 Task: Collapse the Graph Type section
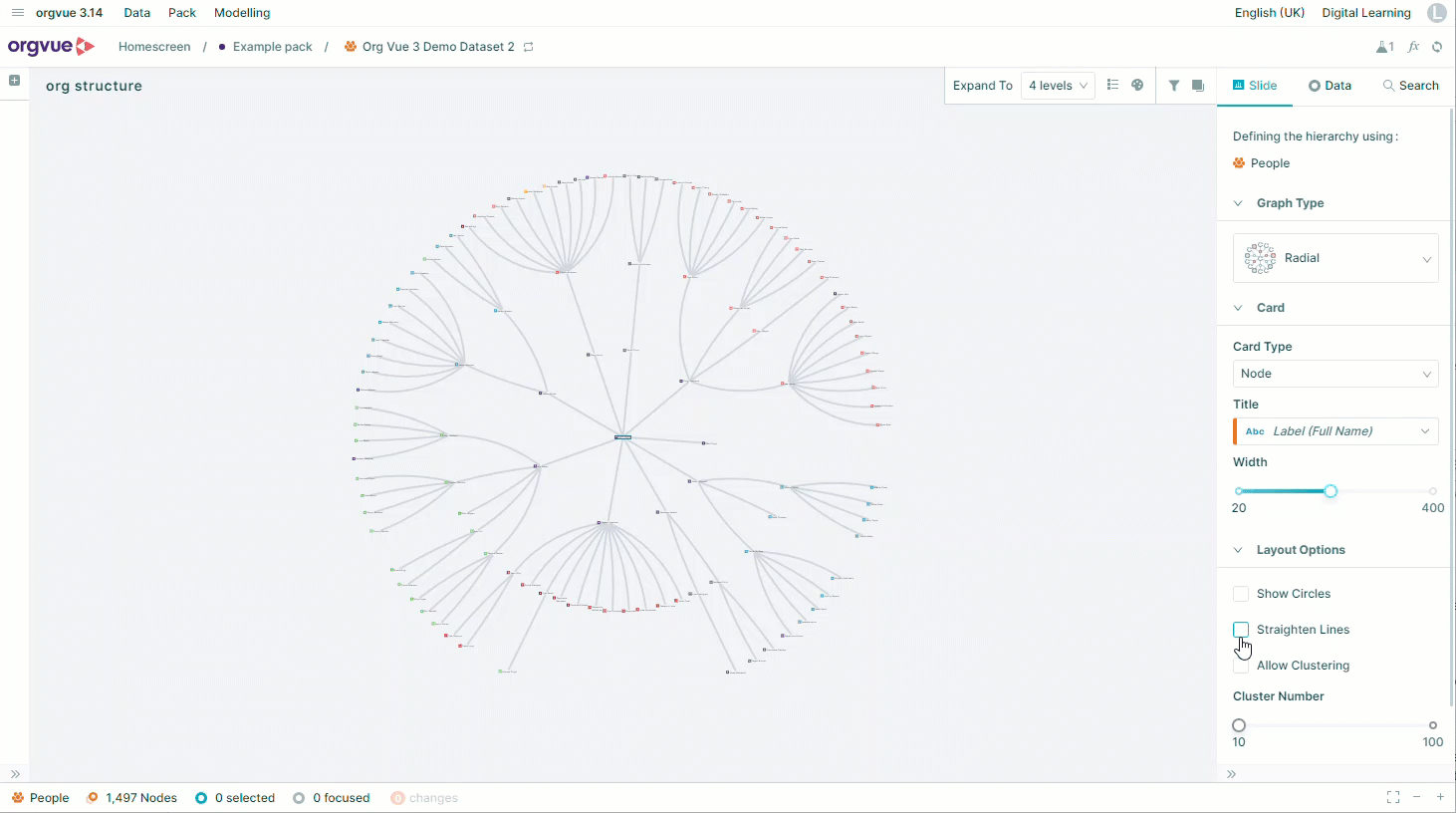pos(1238,203)
